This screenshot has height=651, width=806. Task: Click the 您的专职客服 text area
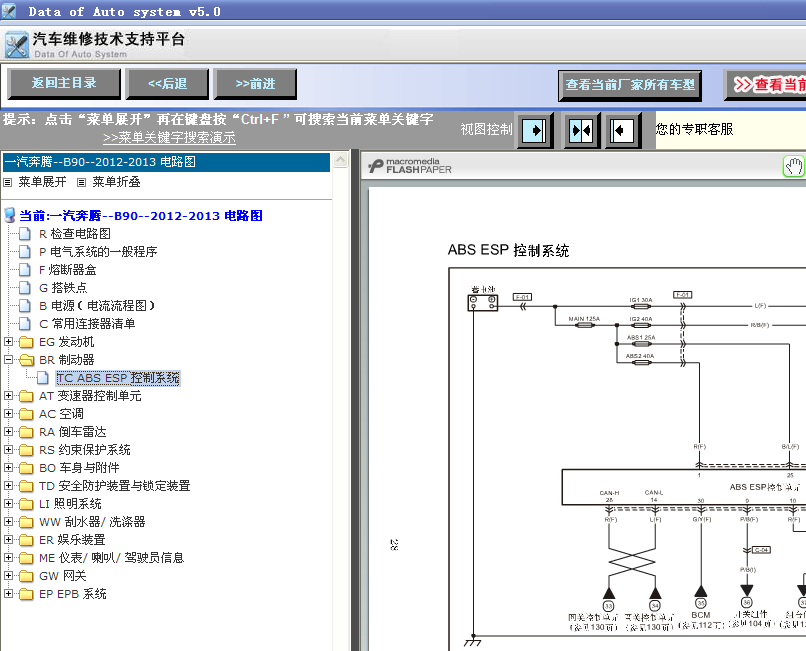694,129
